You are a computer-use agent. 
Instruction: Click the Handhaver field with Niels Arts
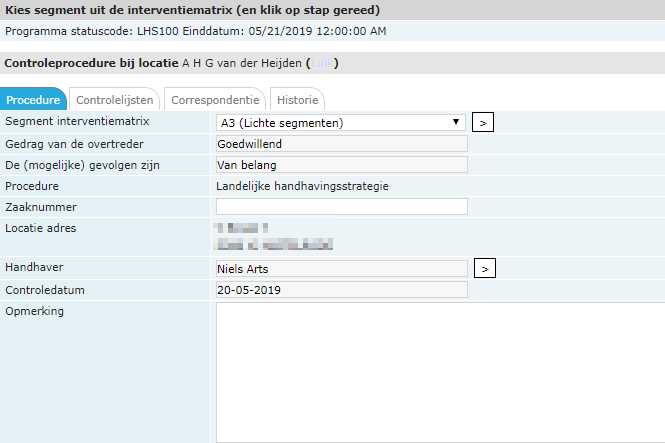tap(341, 268)
